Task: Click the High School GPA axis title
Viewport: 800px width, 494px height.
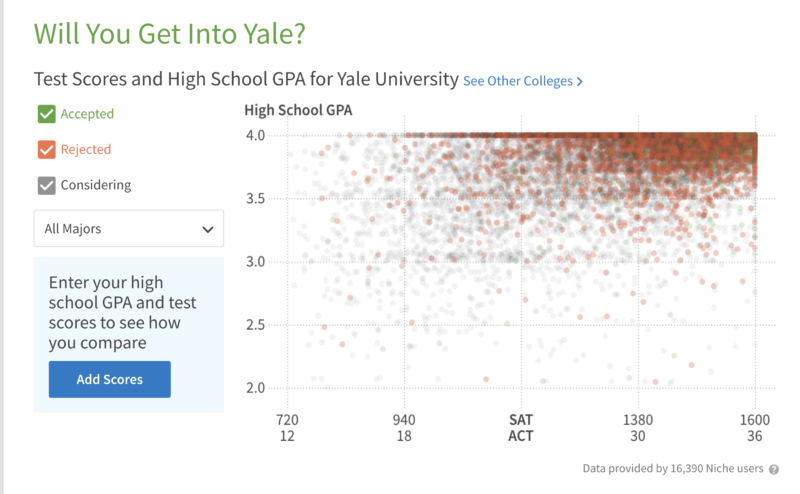Action: point(298,110)
